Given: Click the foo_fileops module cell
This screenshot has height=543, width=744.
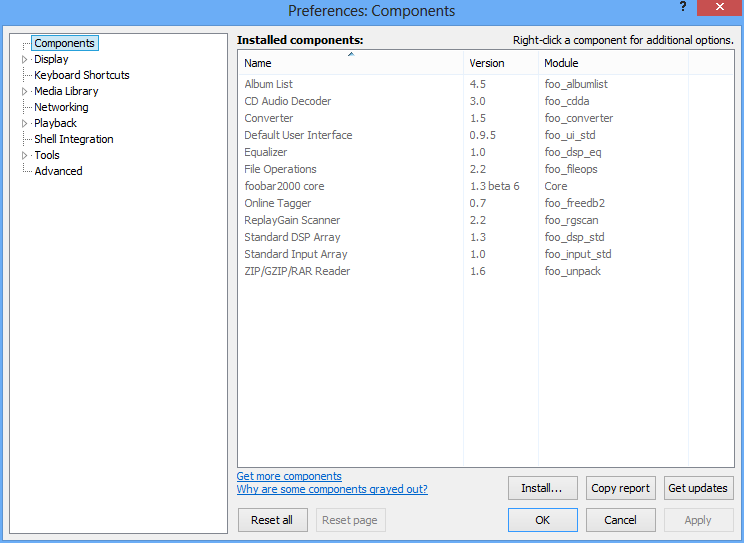Looking at the screenshot, I should (x=571, y=169).
